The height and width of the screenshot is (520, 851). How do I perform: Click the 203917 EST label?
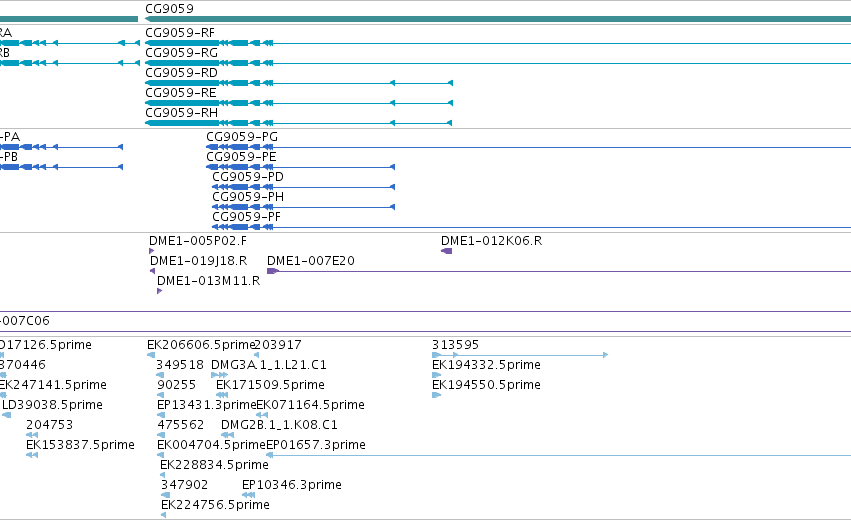tap(278, 345)
